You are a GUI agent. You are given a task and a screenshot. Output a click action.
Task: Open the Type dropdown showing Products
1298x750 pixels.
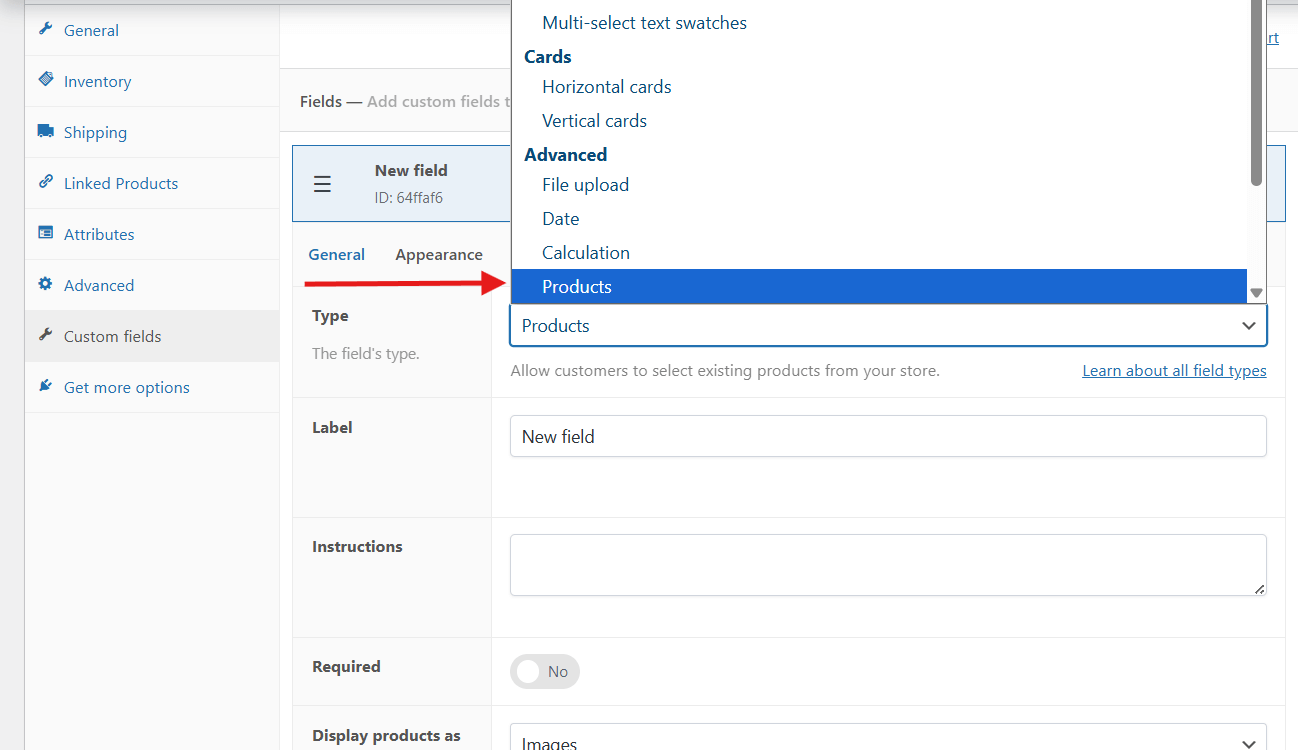pos(887,326)
